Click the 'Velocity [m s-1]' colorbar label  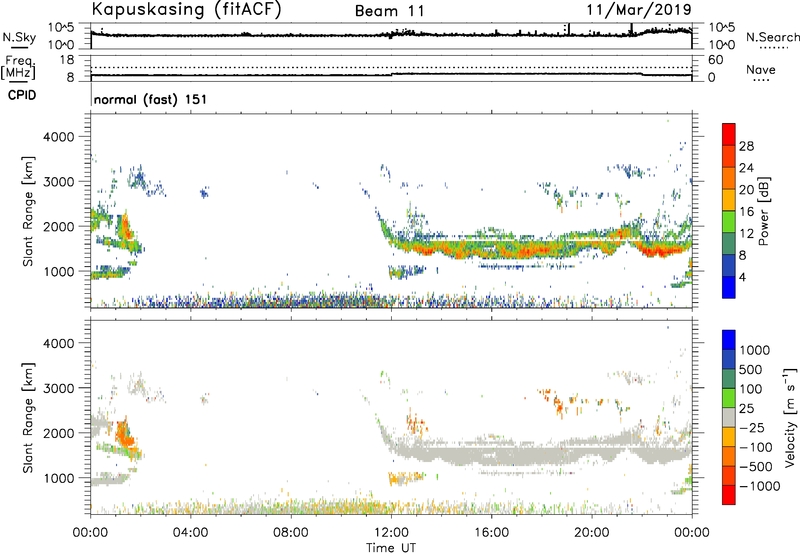click(x=790, y=417)
